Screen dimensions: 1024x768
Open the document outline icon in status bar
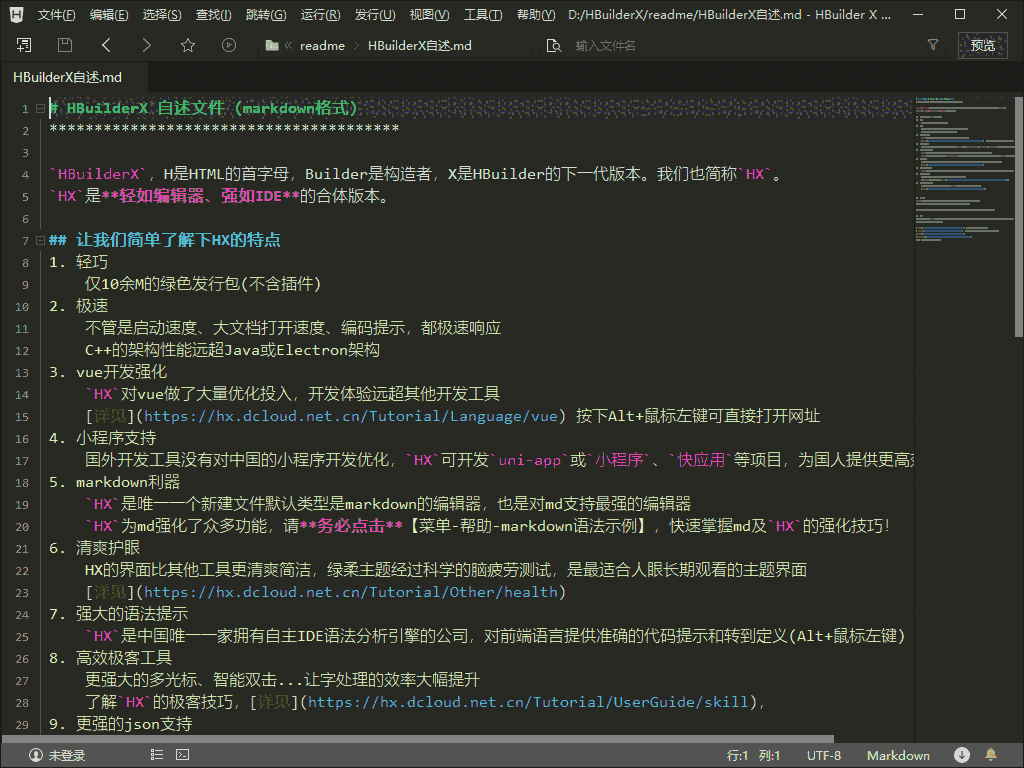pyautogui.click(x=157, y=755)
